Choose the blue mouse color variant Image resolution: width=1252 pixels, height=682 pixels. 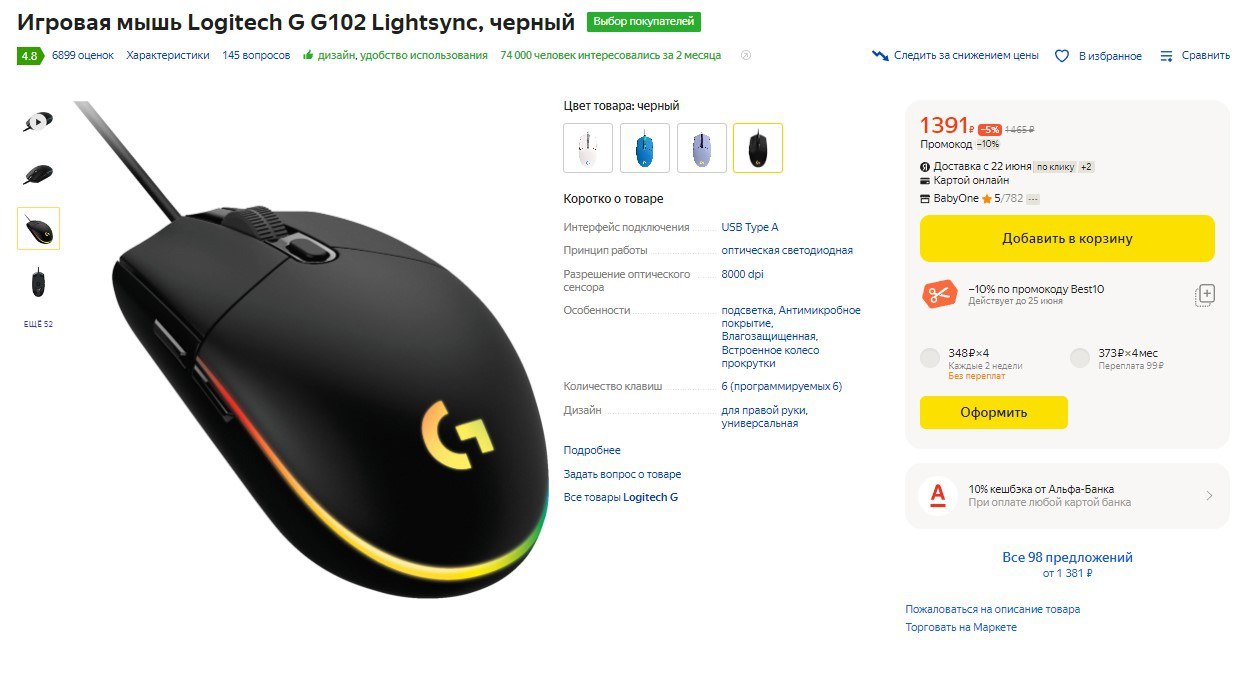pyautogui.click(x=645, y=148)
